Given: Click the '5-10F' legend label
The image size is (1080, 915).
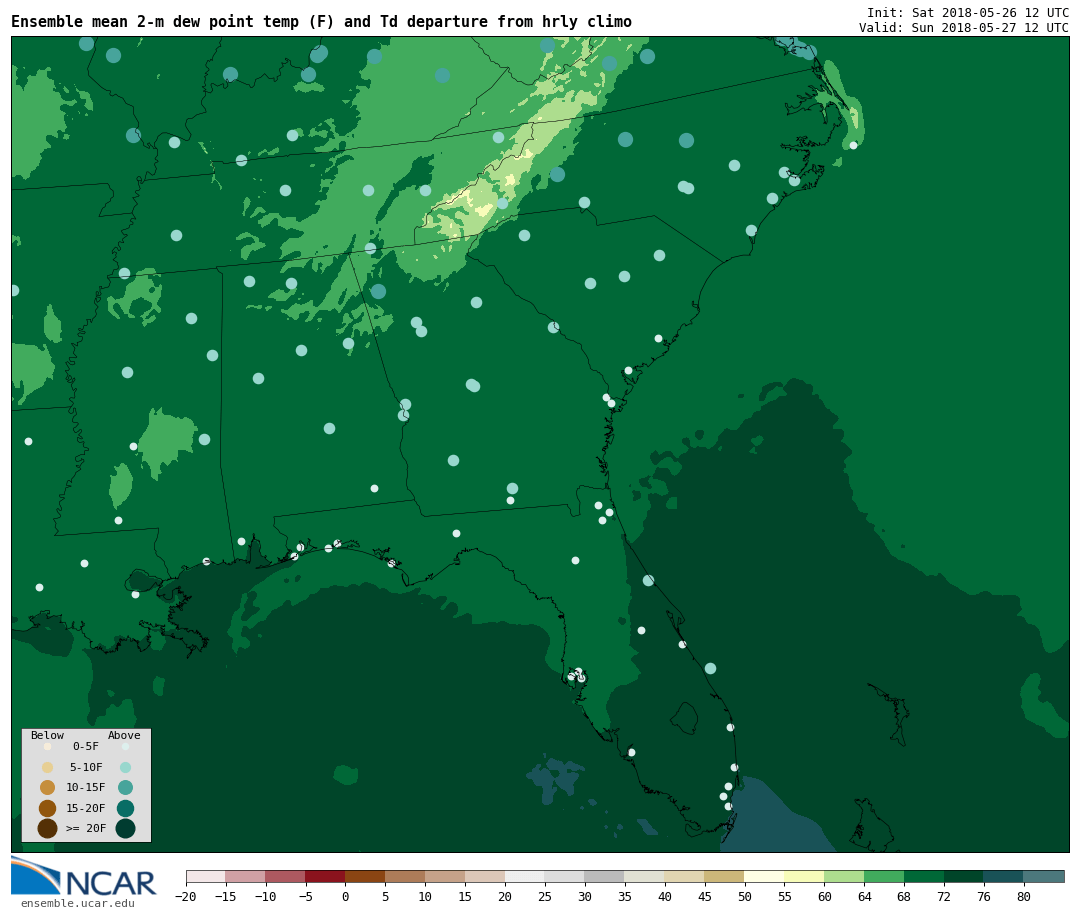Looking at the screenshot, I should click(86, 767).
